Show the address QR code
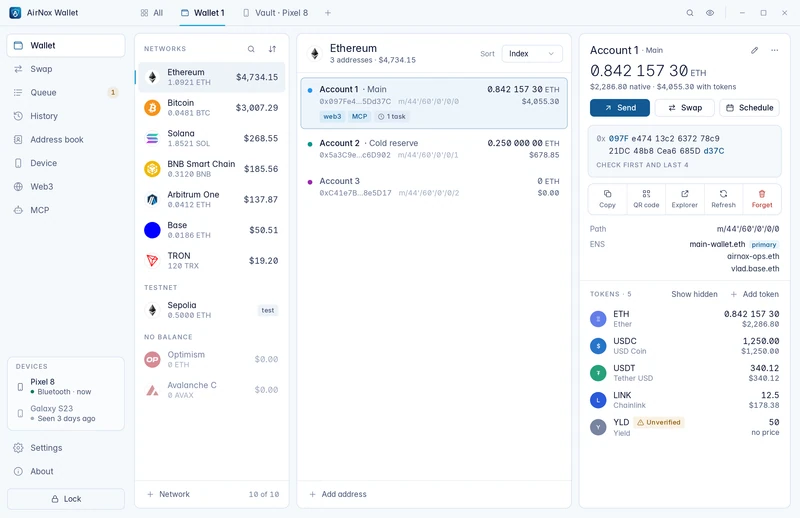The width and height of the screenshot is (800, 518). point(646,199)
